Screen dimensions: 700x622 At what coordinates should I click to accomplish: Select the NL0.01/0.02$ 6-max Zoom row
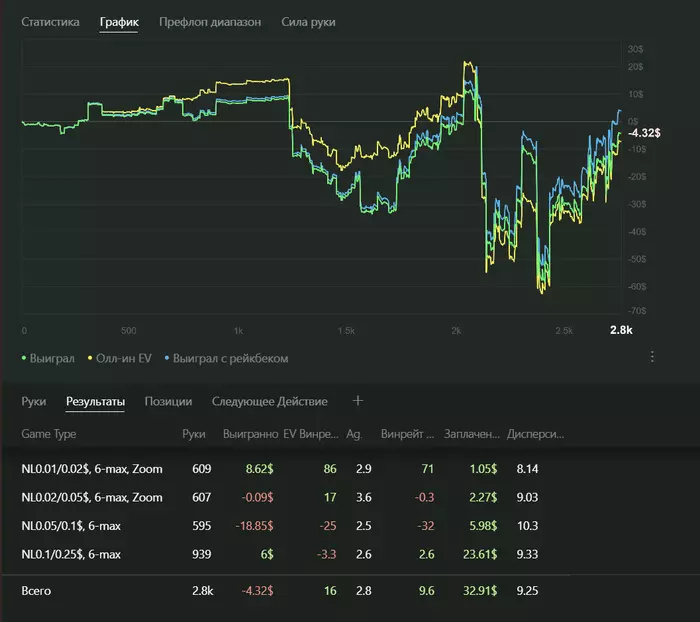tap(92, 468)
